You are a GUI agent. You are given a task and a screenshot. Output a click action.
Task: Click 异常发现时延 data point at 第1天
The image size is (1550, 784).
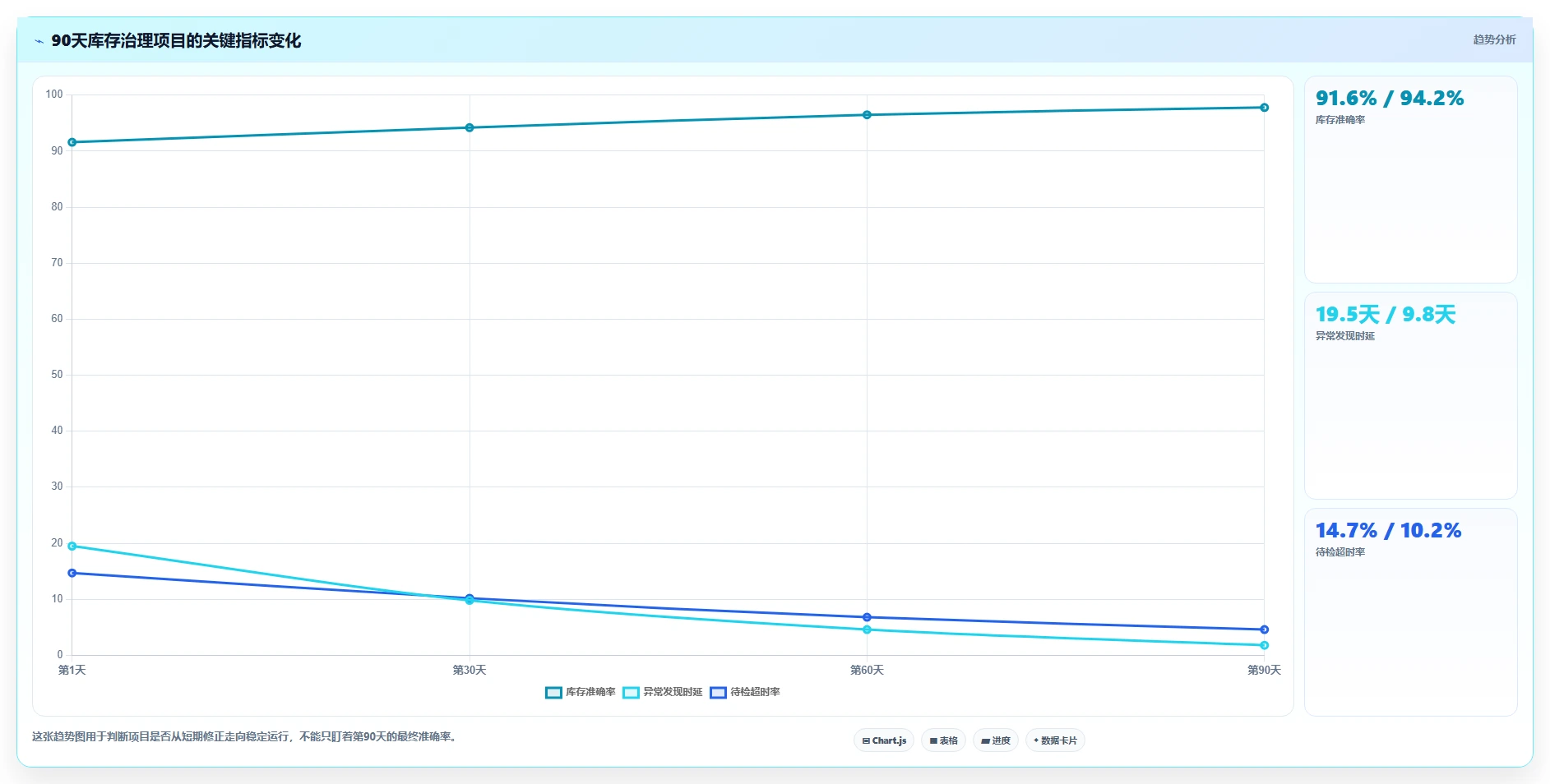(72, 546)
